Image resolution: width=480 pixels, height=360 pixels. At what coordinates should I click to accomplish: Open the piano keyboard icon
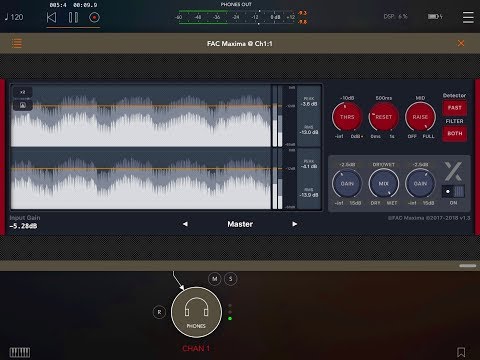20,352
